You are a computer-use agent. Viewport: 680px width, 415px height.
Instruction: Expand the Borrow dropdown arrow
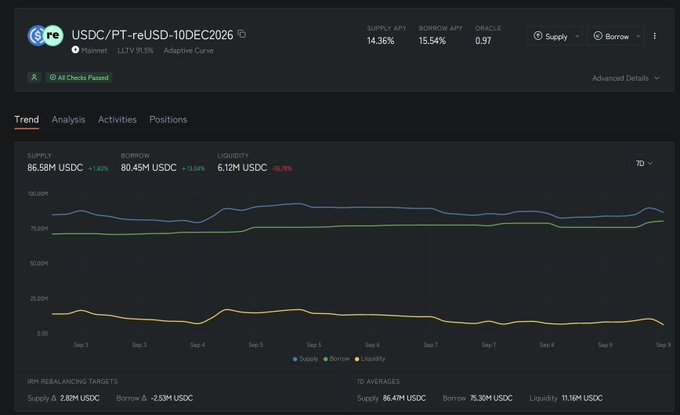[638, 36]
